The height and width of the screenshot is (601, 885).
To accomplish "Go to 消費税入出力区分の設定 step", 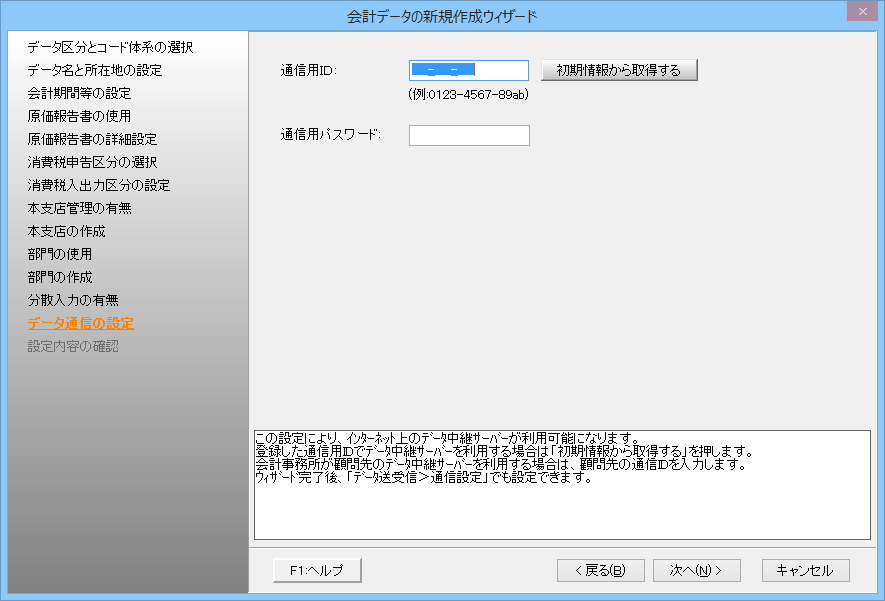I will (x=98, y=185).
